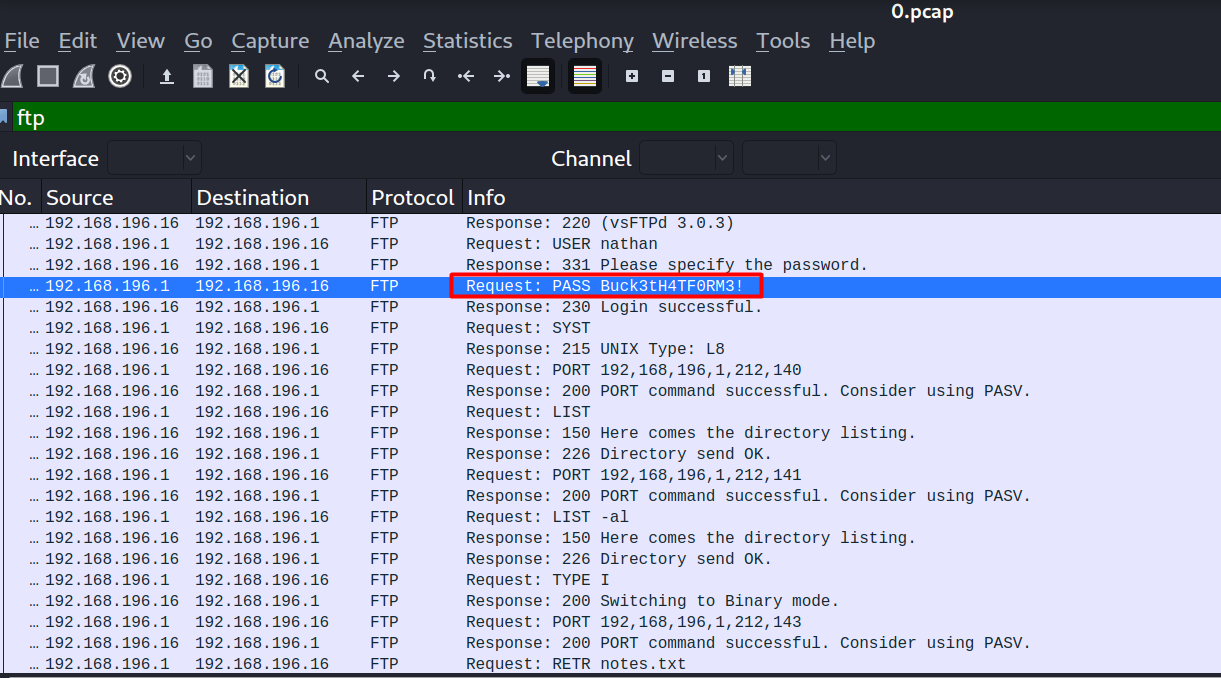Image resolution: width=1221 pixels, height=678 pixels.
Task: Click the ftp display filter field
Action: click(600, 117)
